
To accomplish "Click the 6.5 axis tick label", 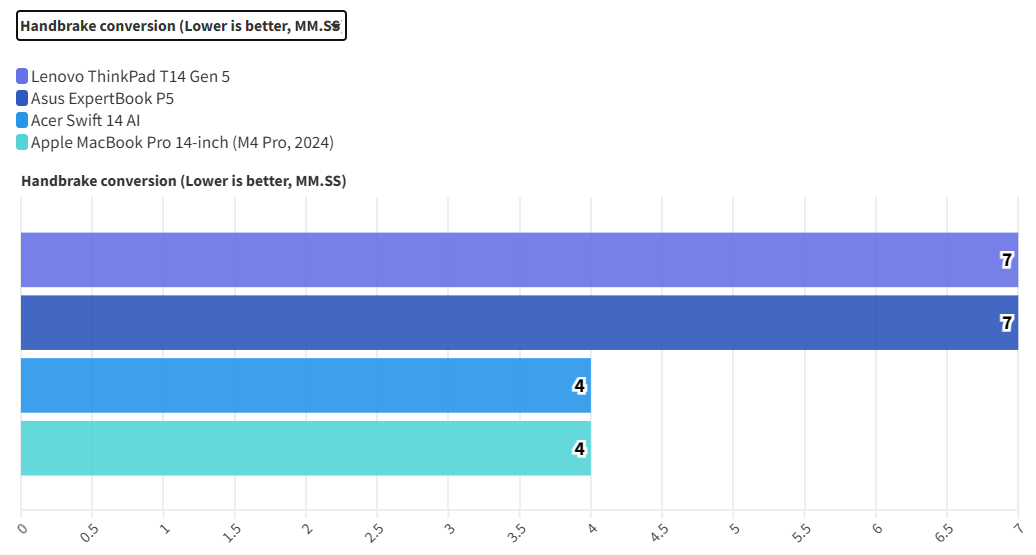I will pos(944,531).
